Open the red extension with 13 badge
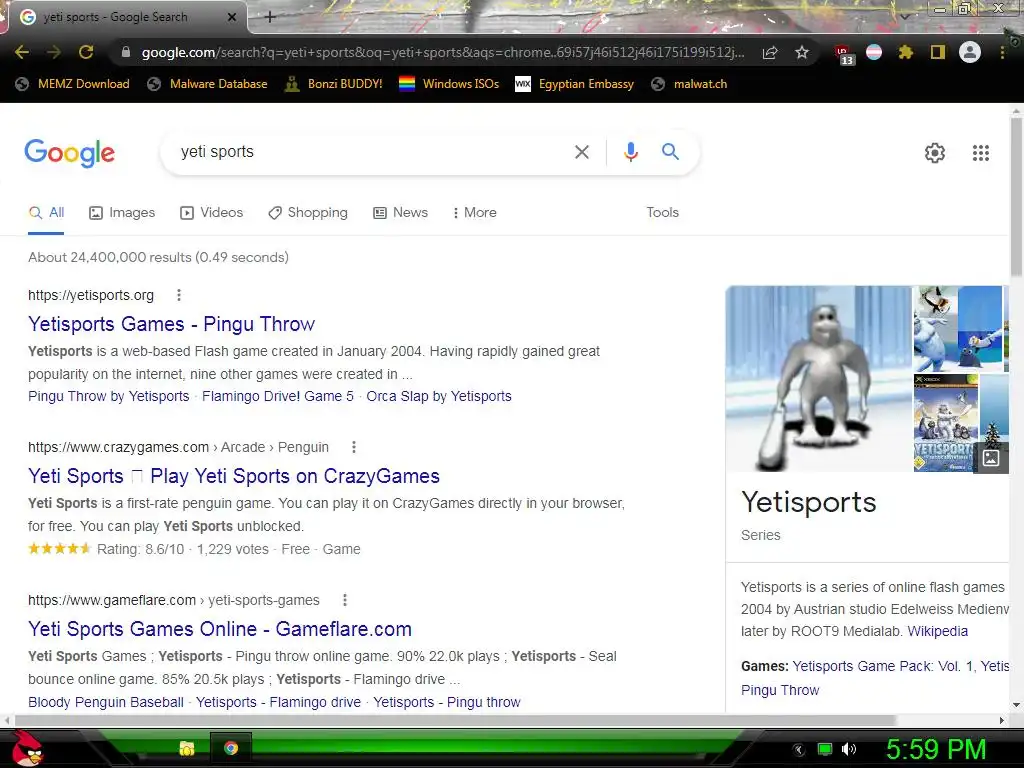This screenshot has width=1024, height=768. [x=844, y=54]
